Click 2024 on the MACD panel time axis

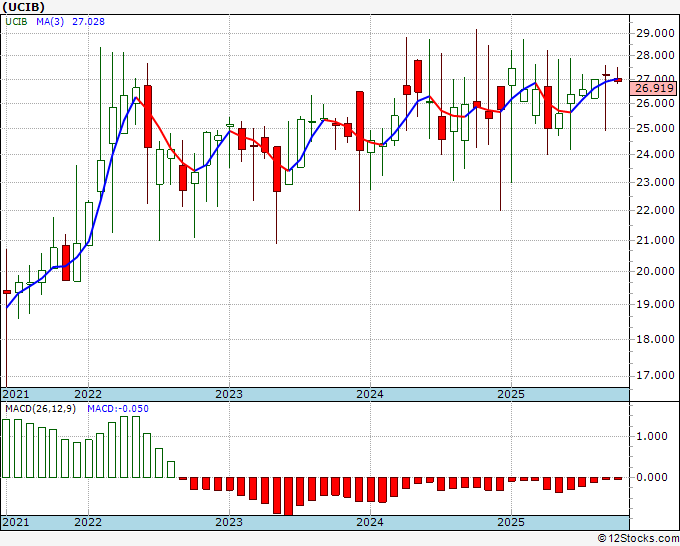point(370,522)
